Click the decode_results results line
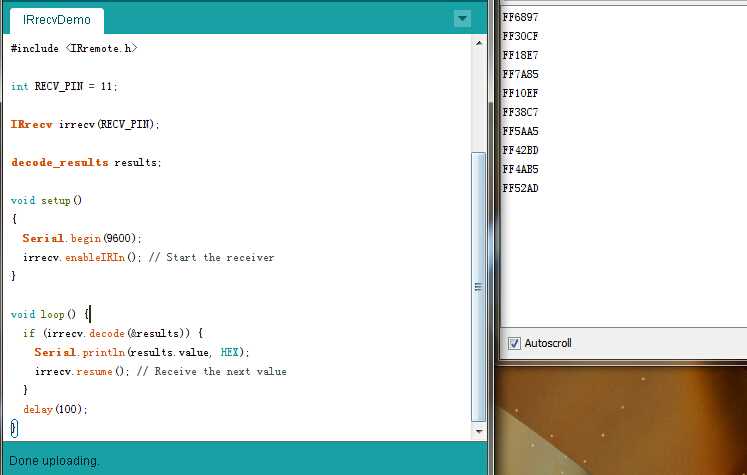This screenshot has height=475, width=747. coord(86,162)
